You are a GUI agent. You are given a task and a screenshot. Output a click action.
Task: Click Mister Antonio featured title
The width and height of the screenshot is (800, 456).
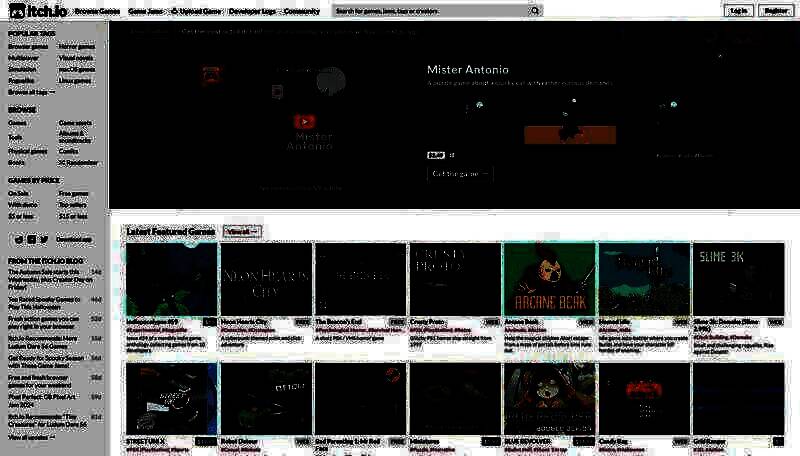pos(468,69)
